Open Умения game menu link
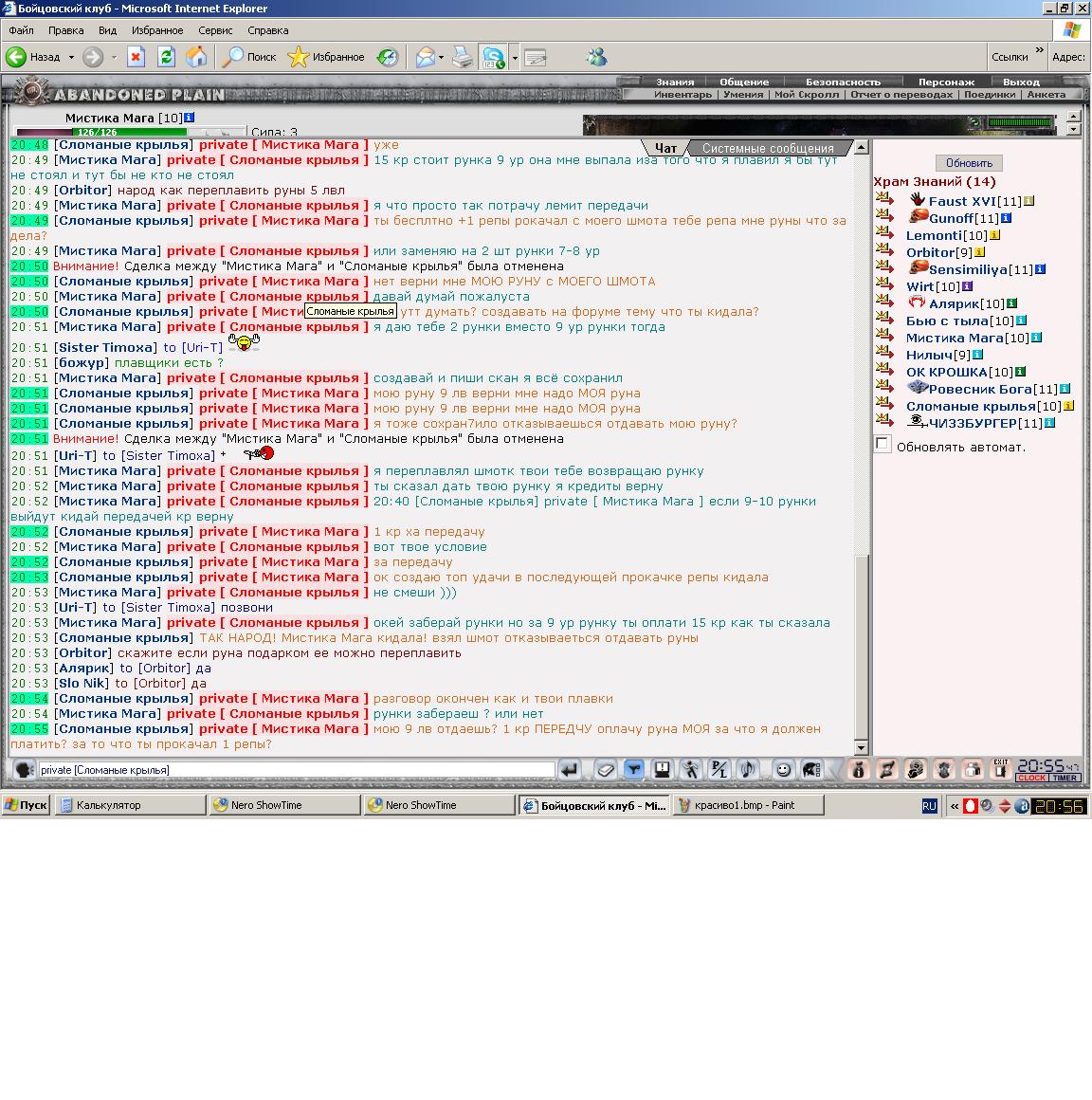This screenshot has width=1092, height=1100. 743,94
